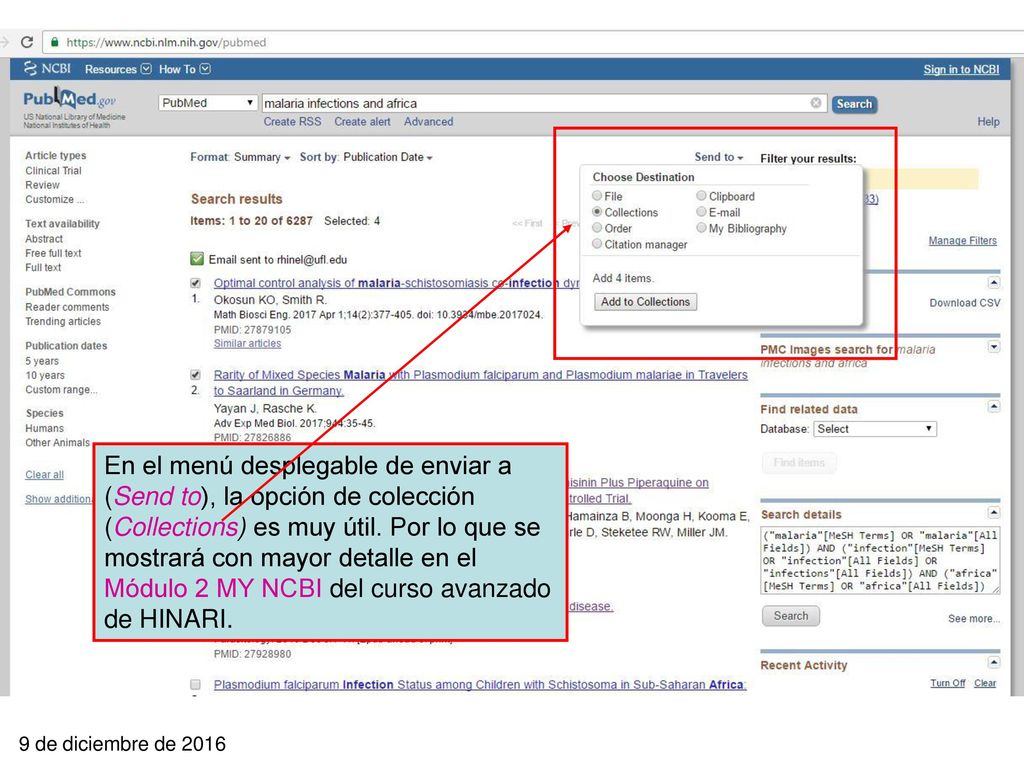Open the Sort by Publication Date dropdown
Screen dimensions: 1024x768
click(366, 157)
